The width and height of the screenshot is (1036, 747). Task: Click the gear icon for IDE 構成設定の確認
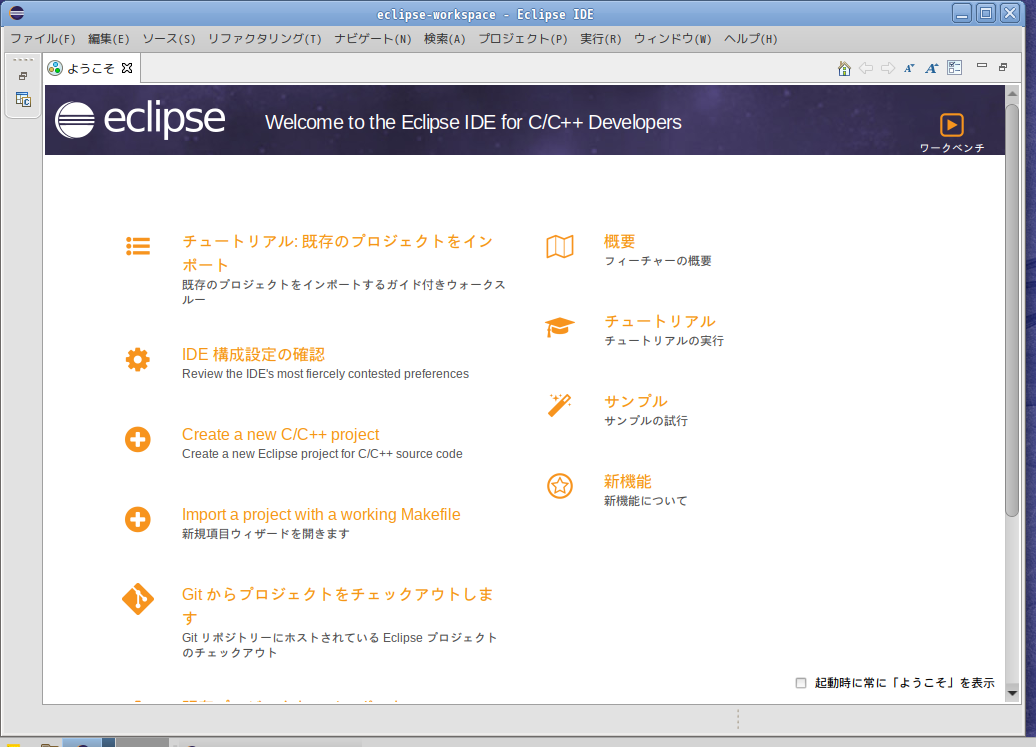[138, 360]
